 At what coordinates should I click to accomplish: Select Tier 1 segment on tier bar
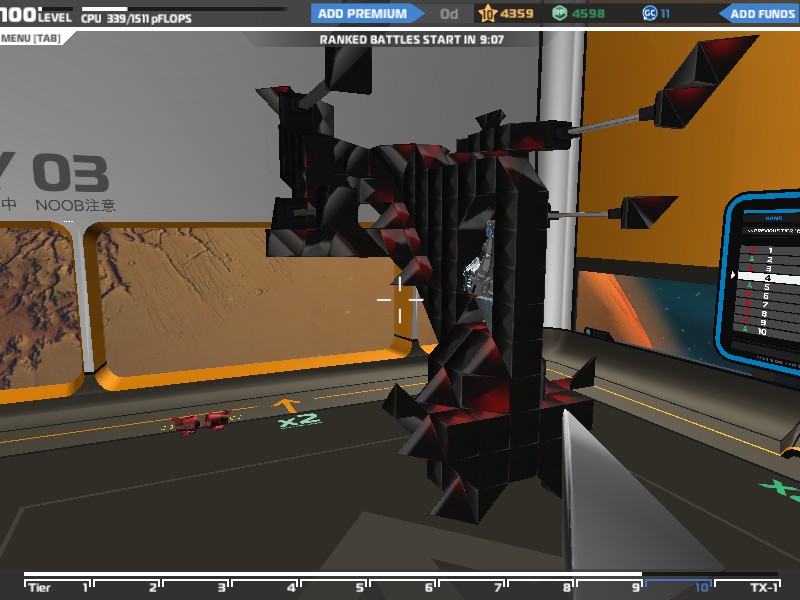(x=58, y=587)
